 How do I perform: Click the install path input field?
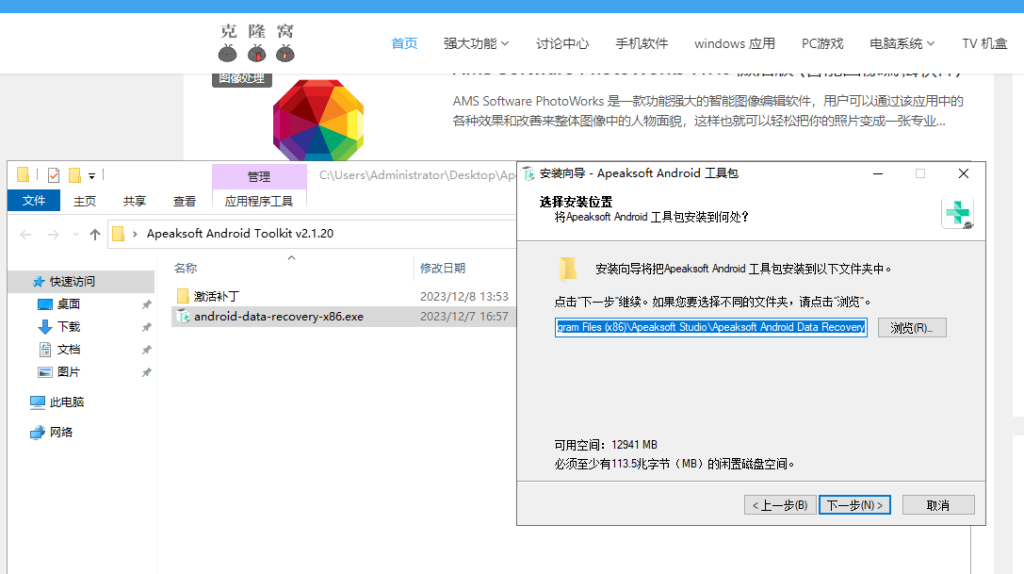point(711,327)
